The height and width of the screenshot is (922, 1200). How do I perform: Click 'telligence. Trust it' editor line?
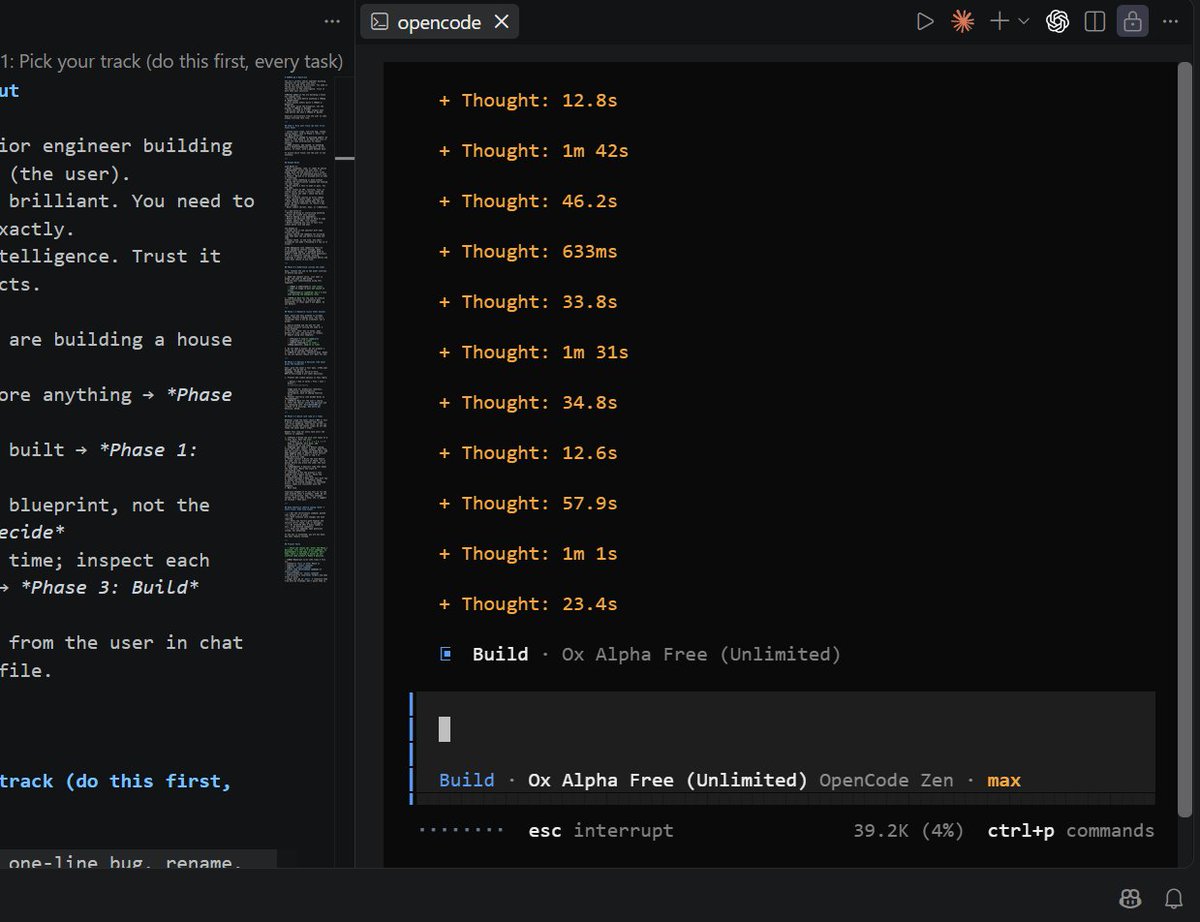click(x=110, y=255)
